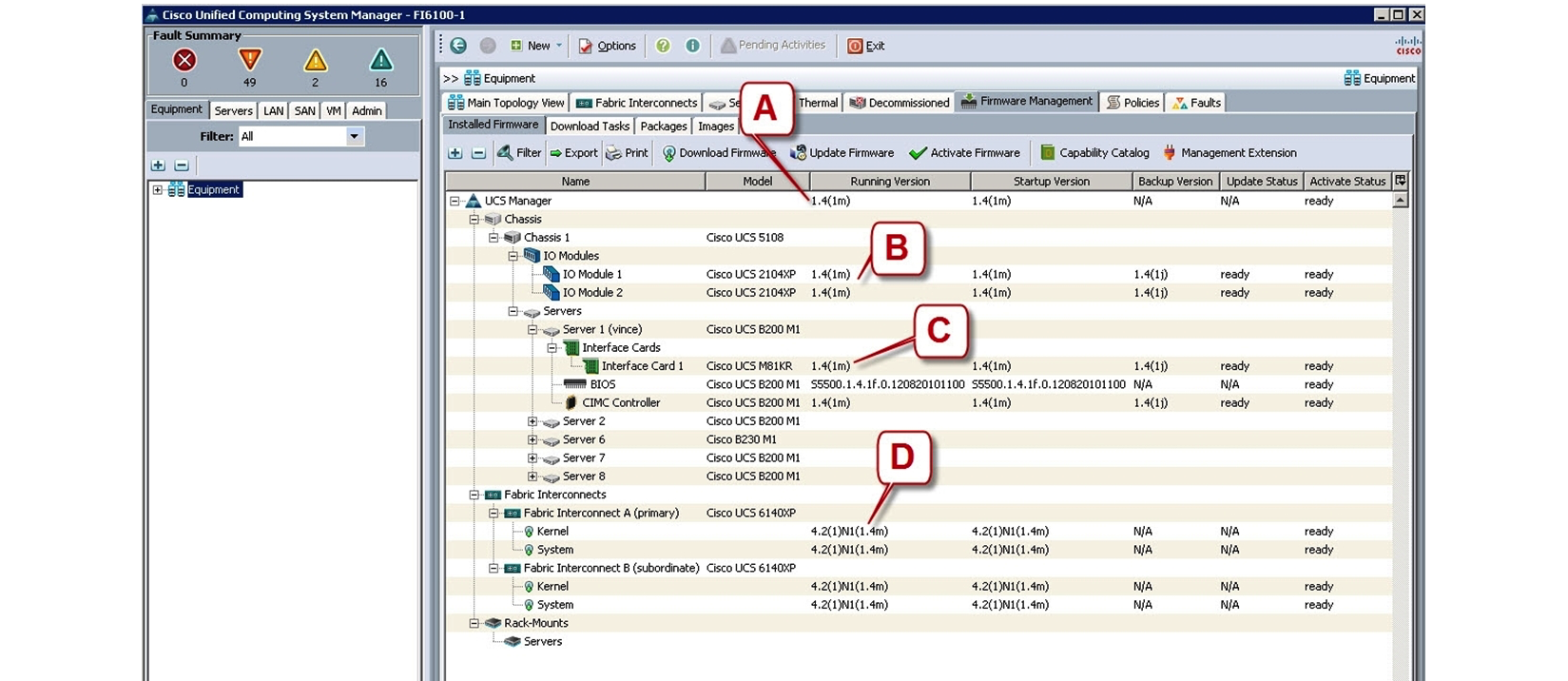Sort by Startup Version column

(x=1052, y=181)
